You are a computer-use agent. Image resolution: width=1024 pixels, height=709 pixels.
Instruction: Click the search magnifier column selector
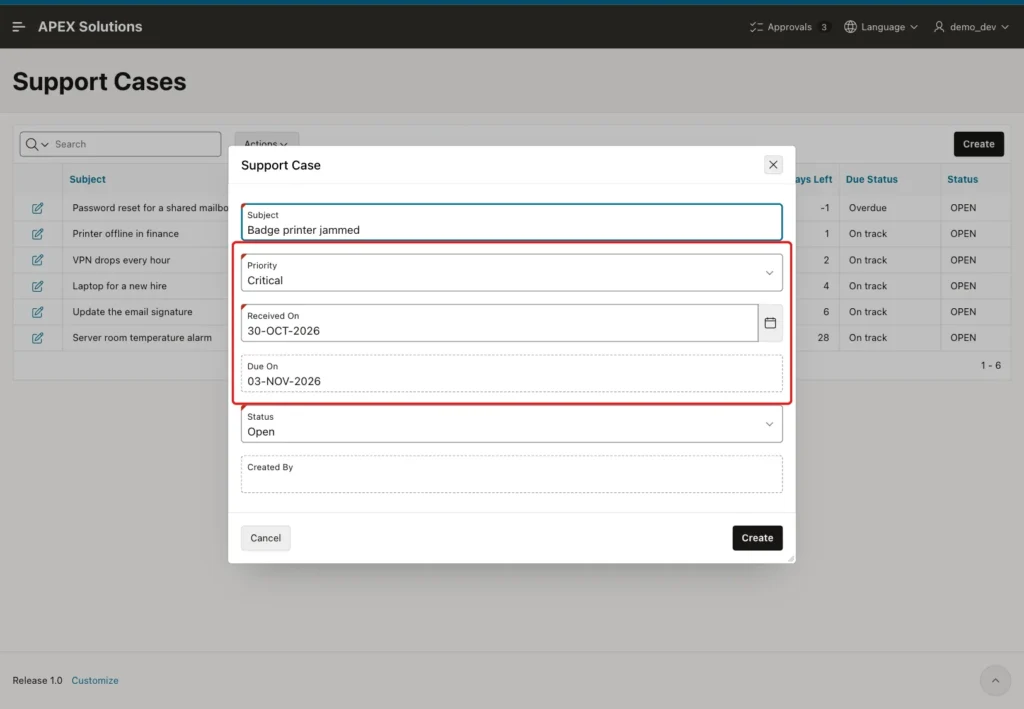click(x=37, y=144)
